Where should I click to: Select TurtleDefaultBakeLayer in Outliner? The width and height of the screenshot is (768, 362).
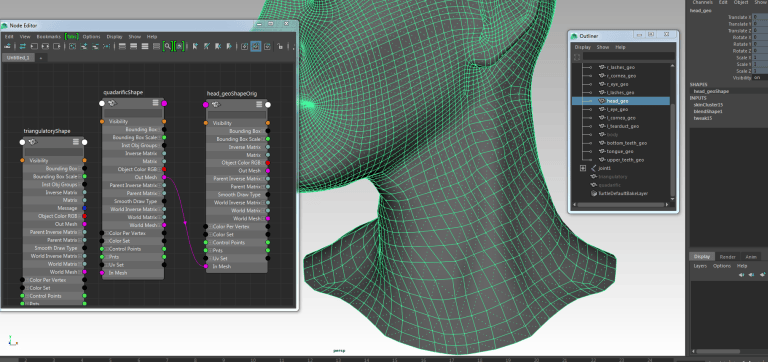coord(624,193)
